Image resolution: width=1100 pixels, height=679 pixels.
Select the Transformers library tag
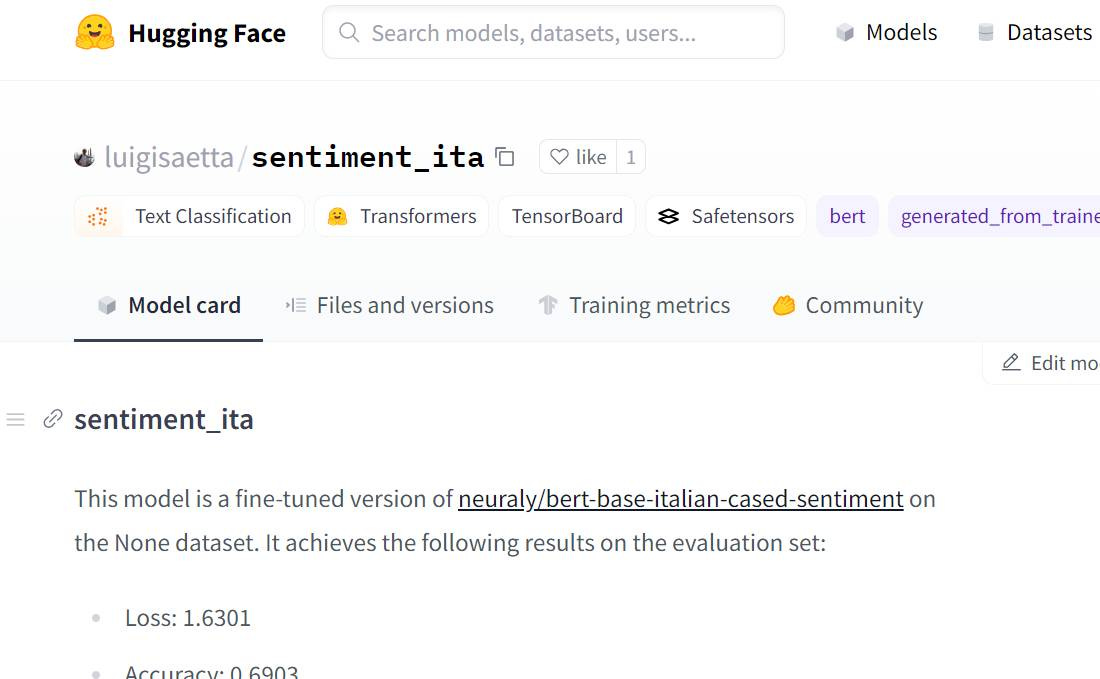pos(401,216)
